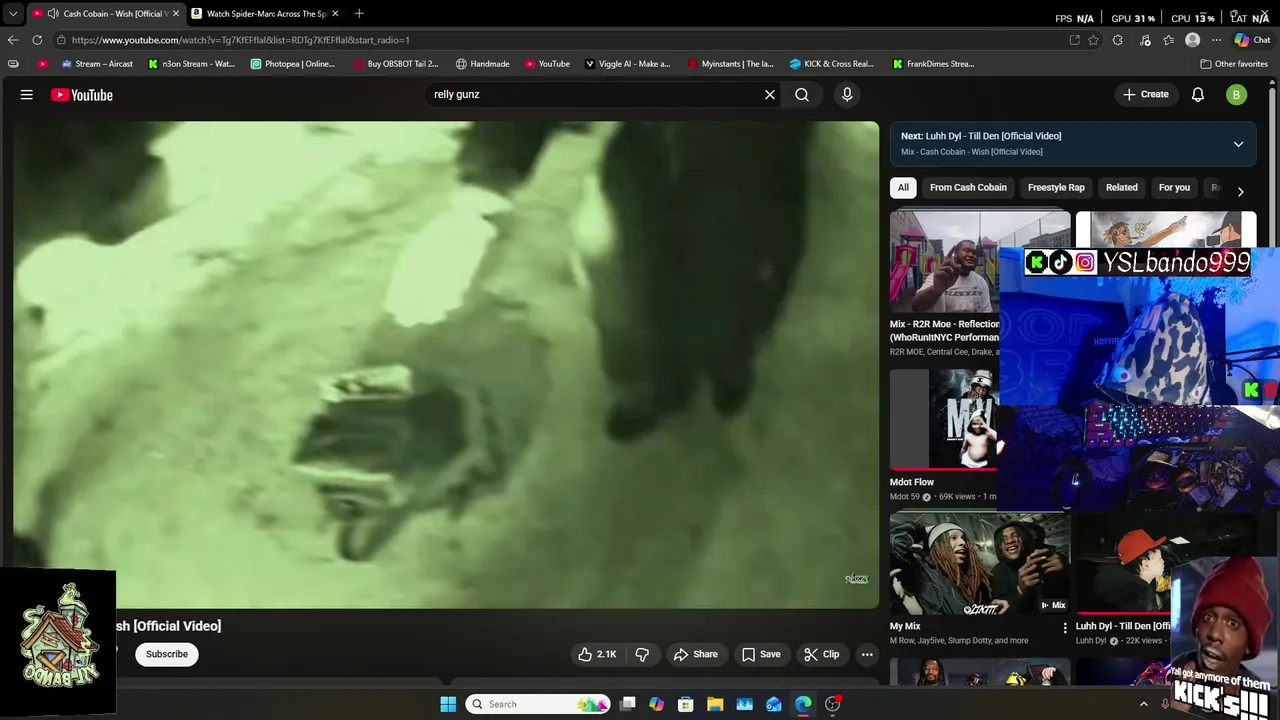Open 'YouTube' bookmark in favorites bar
The height and width of the screenshot is (720, 1280).
(547, 64)
